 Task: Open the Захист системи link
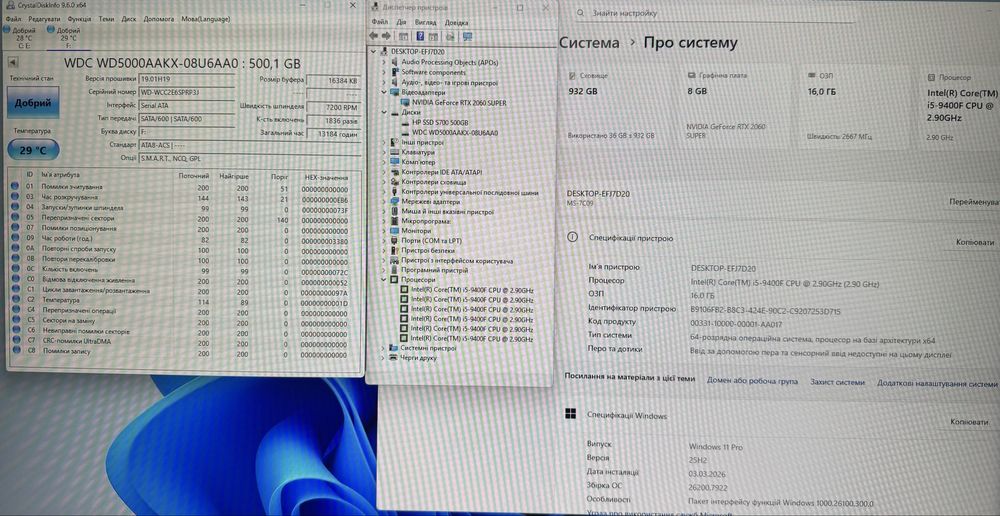click(x=837, y=383)
